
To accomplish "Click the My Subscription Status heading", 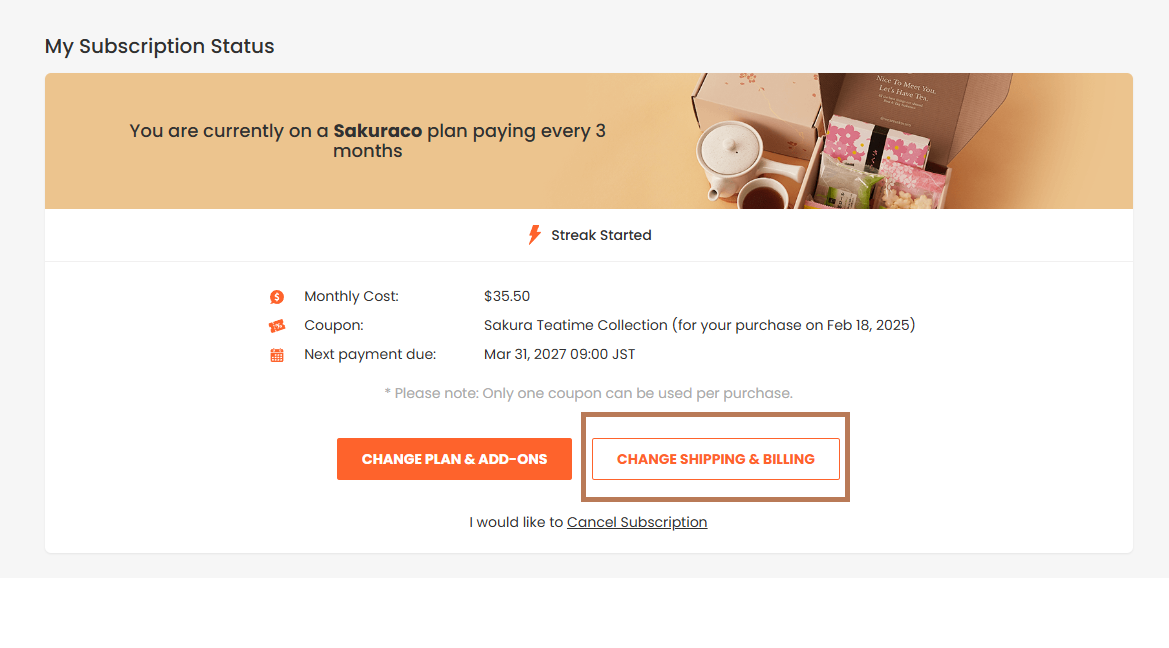I will point(160,46).
